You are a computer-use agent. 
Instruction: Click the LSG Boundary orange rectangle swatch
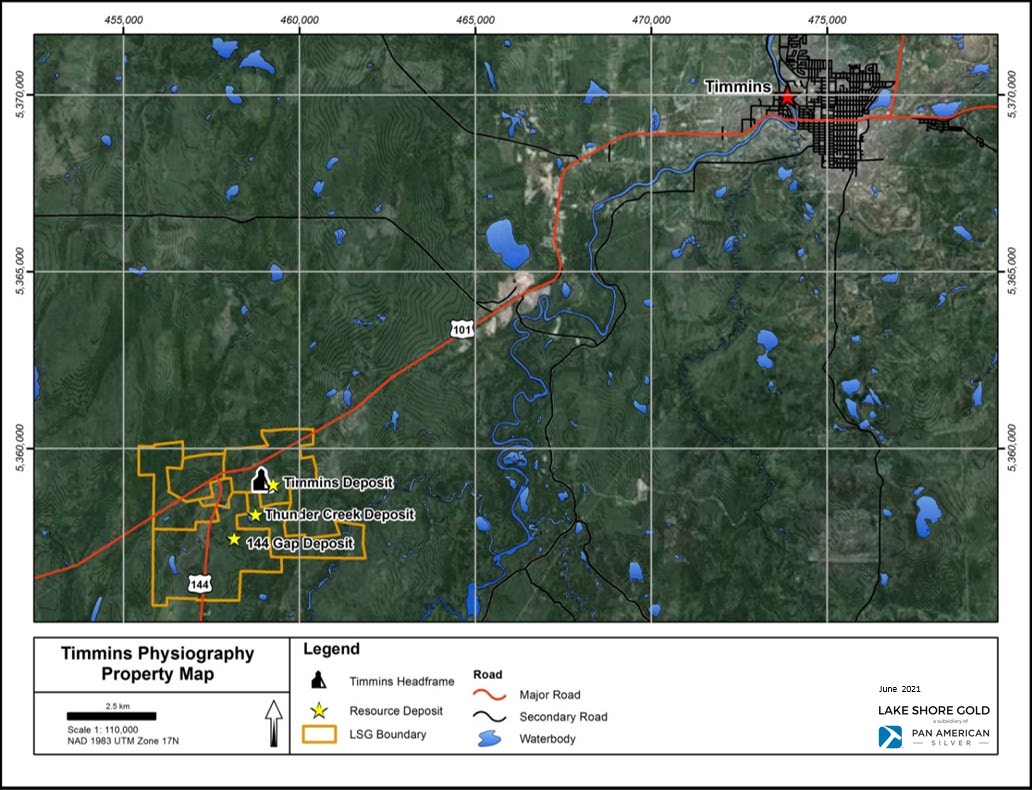pos(320,735)
